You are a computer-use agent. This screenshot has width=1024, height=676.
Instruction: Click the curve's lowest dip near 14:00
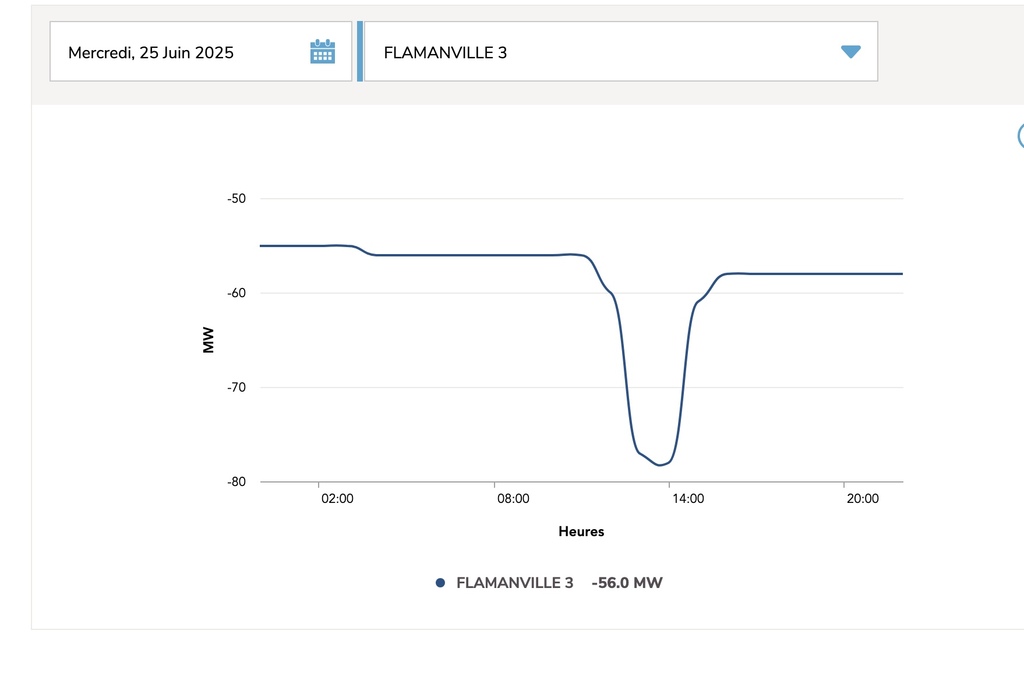click(660, 465)
